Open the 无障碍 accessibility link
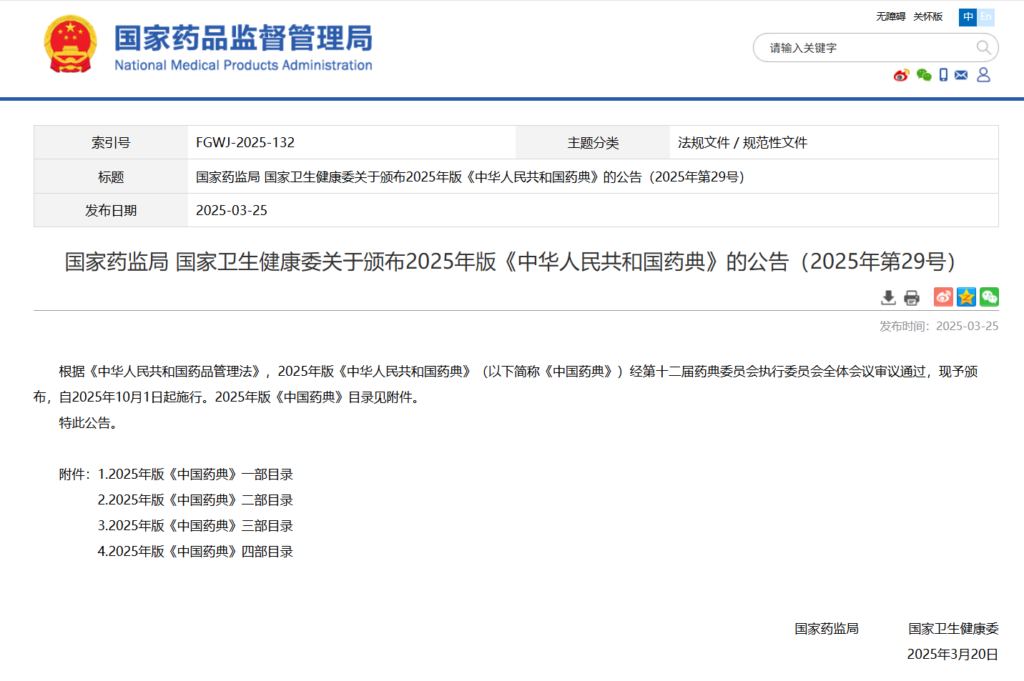Viewport: 1024px width, 681px height. tap(890, 17)
